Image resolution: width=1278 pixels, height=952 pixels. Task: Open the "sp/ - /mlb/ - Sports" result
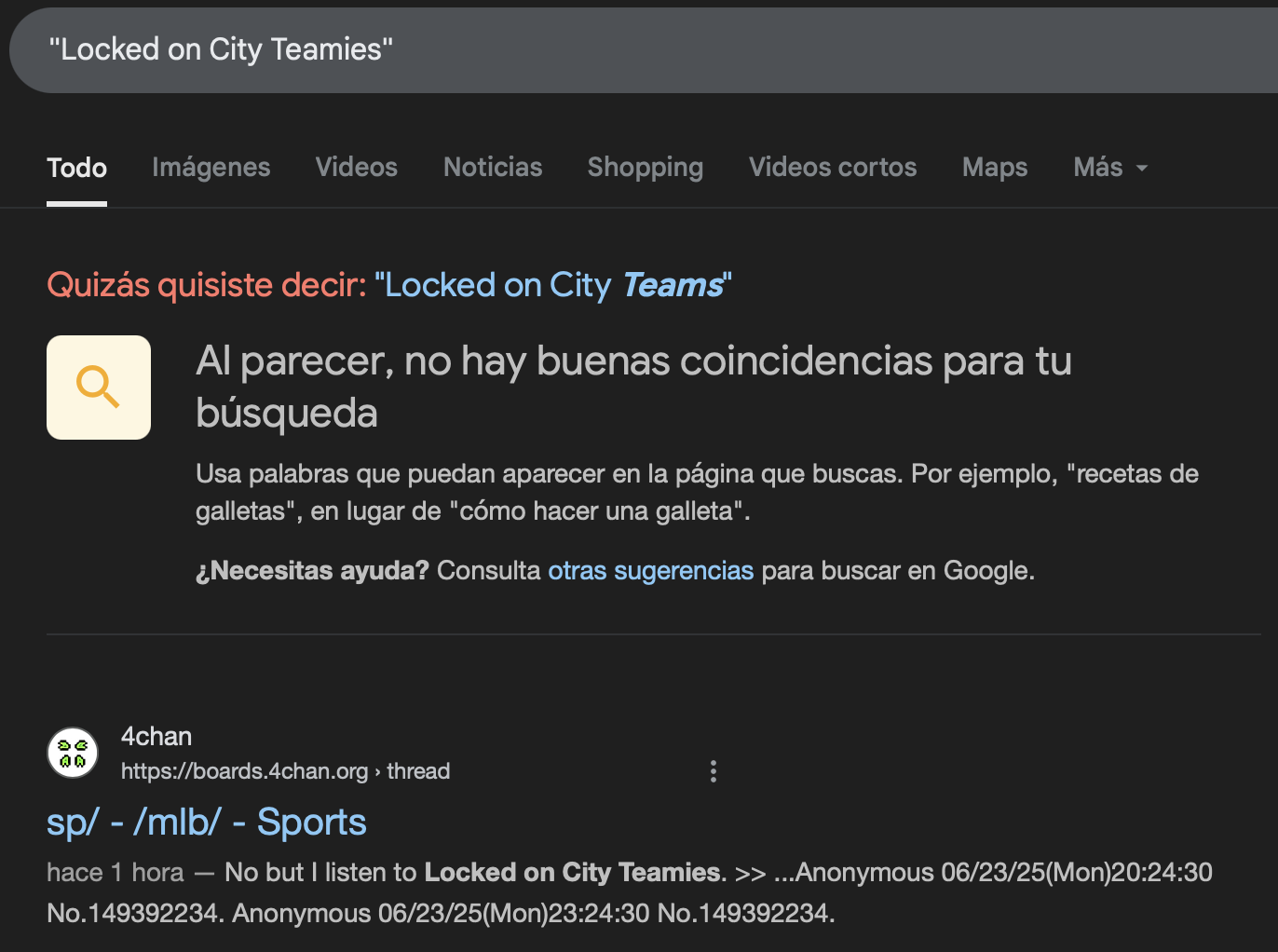click(207, 823)
